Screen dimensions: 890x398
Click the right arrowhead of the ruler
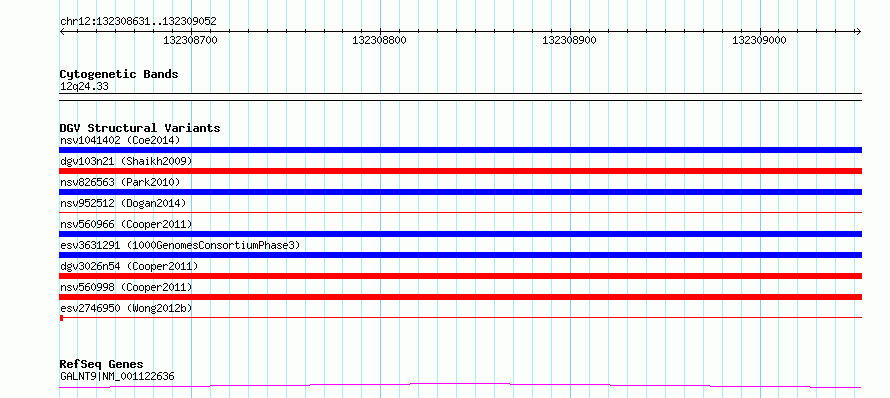pos(859,31)
